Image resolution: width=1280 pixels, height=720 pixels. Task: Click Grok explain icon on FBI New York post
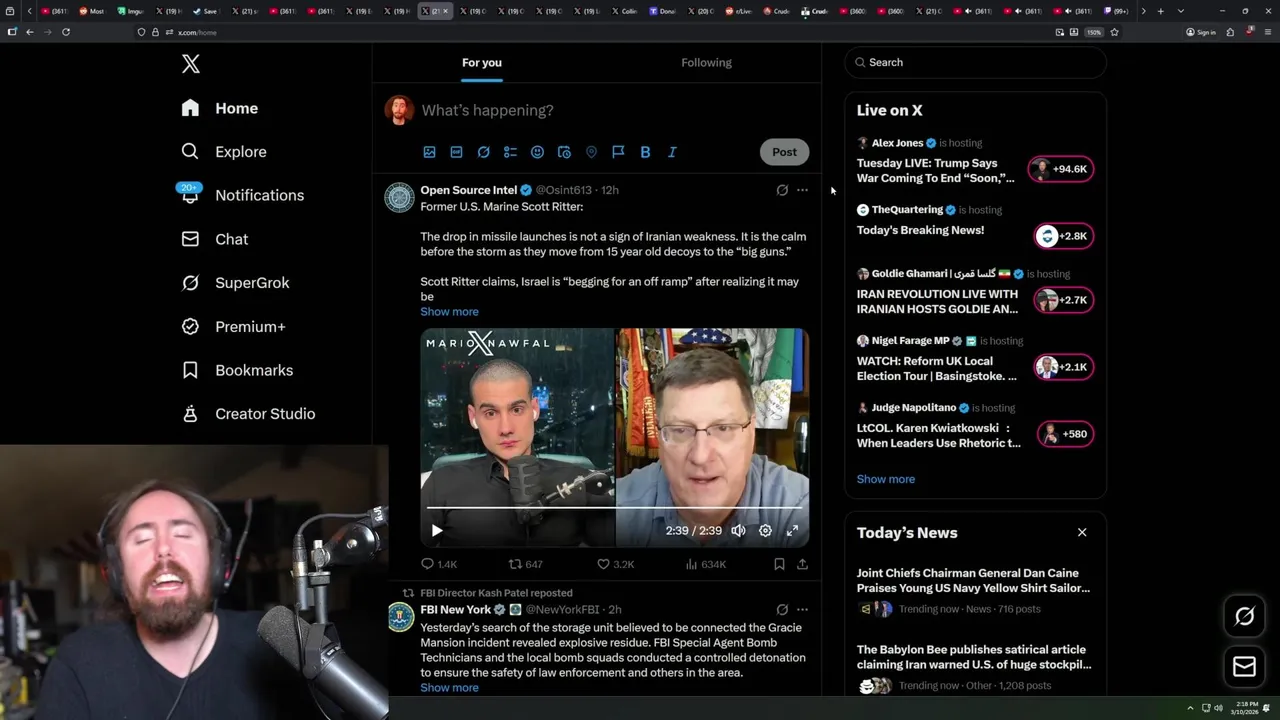(782, 609)
